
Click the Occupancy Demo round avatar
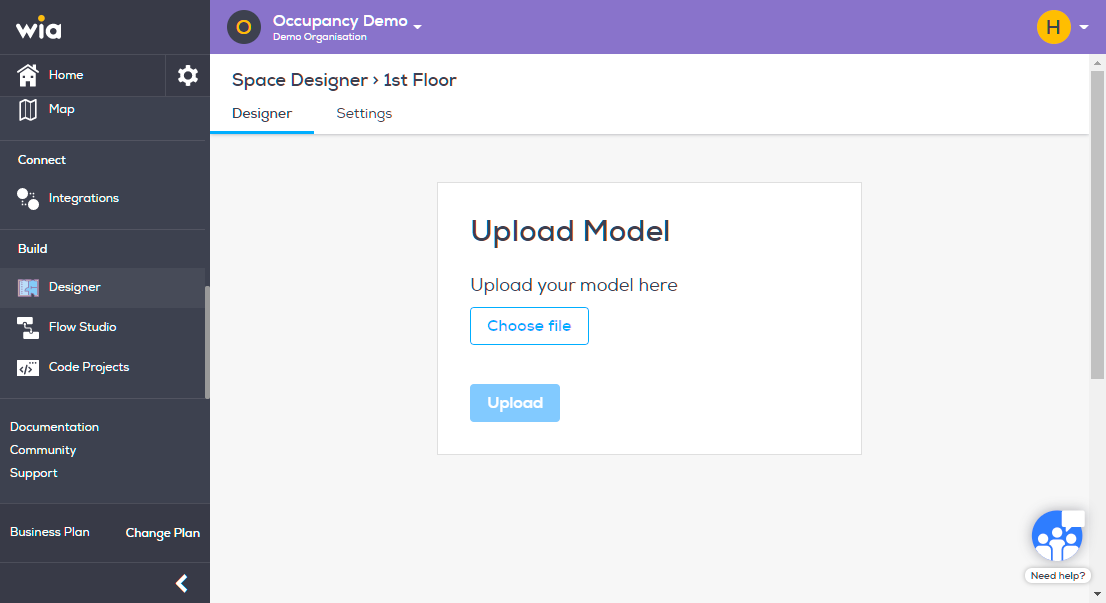click(244, 27)
